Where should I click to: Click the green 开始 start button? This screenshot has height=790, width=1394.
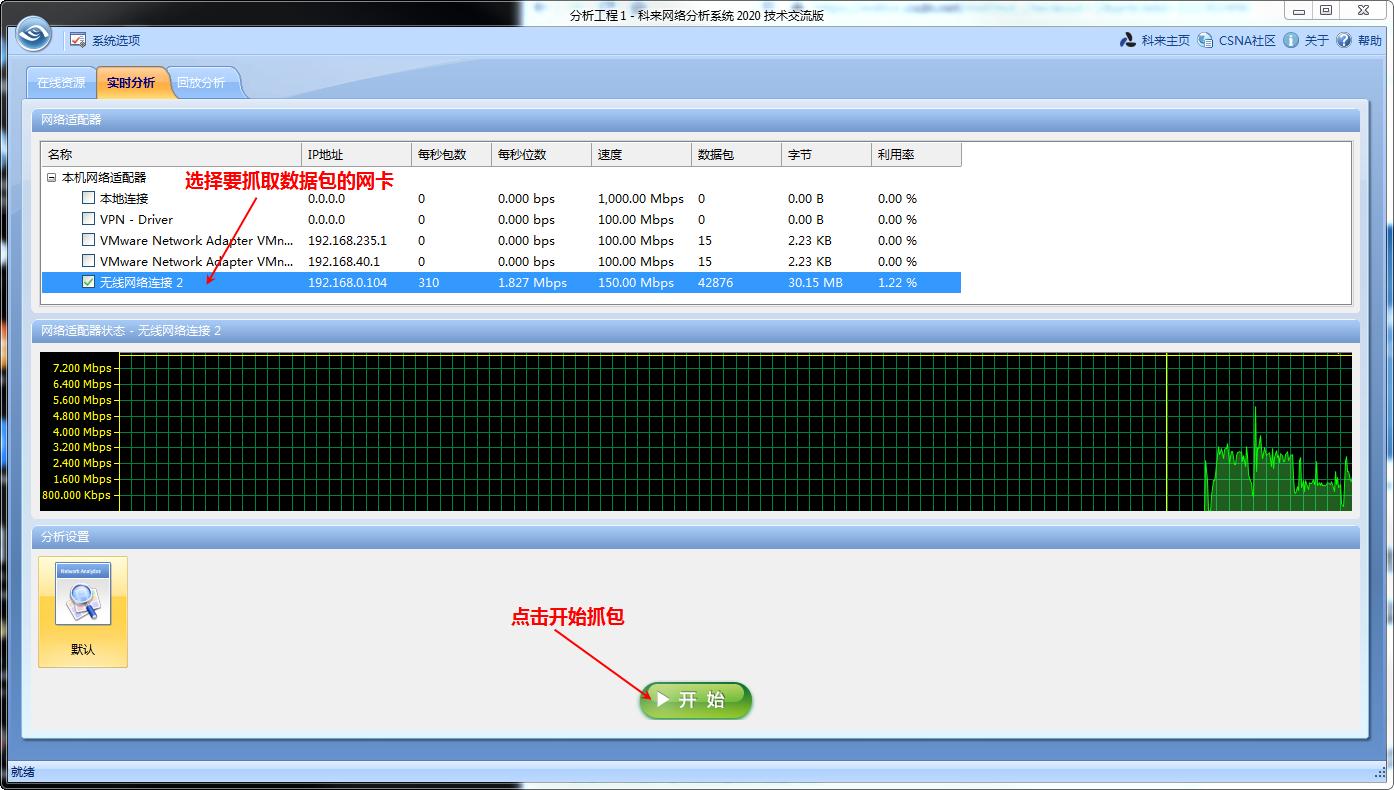[696, 700]
